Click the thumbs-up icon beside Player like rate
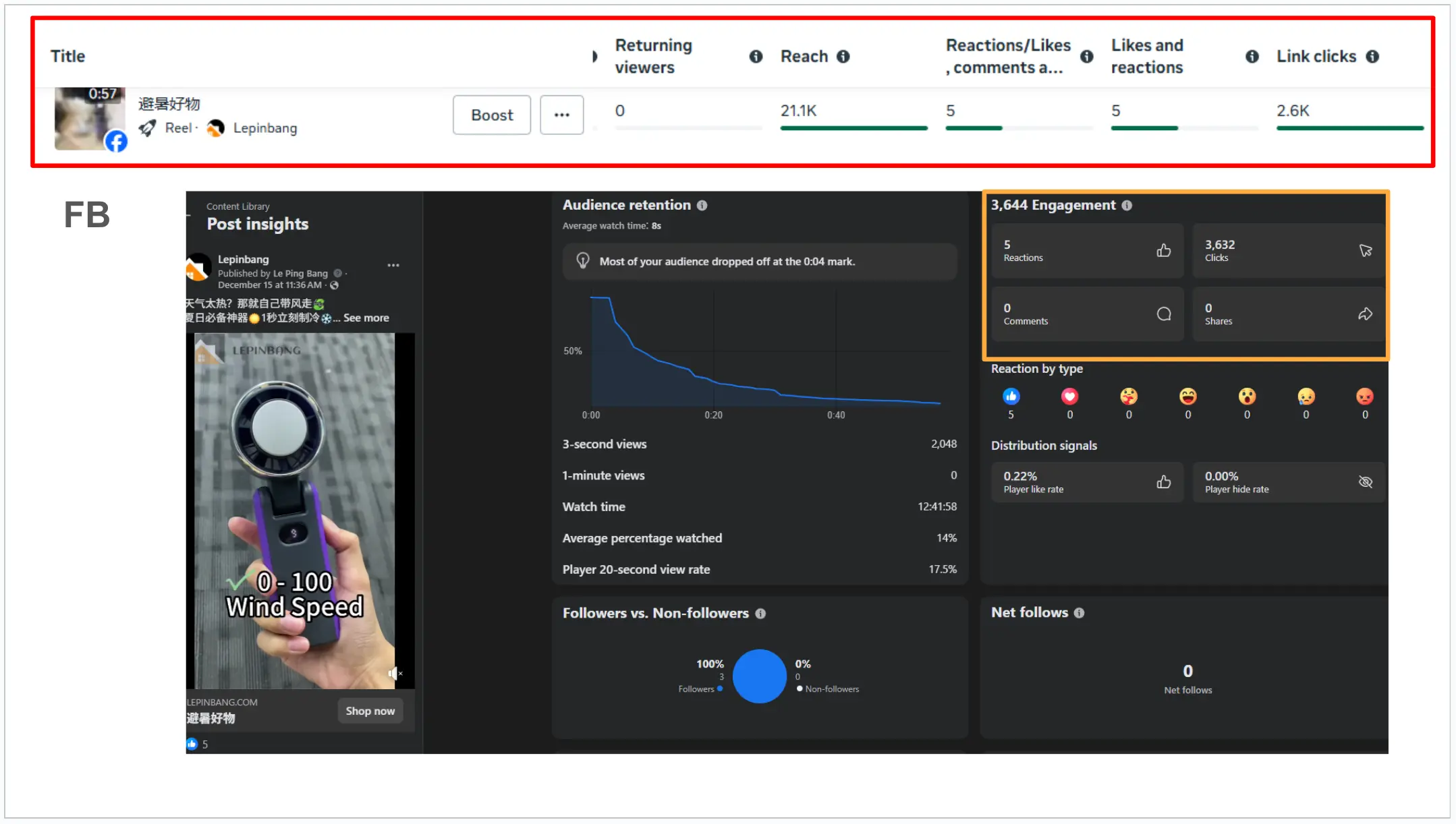This screenshot has height=824, width=1456. click(1163, 481)
